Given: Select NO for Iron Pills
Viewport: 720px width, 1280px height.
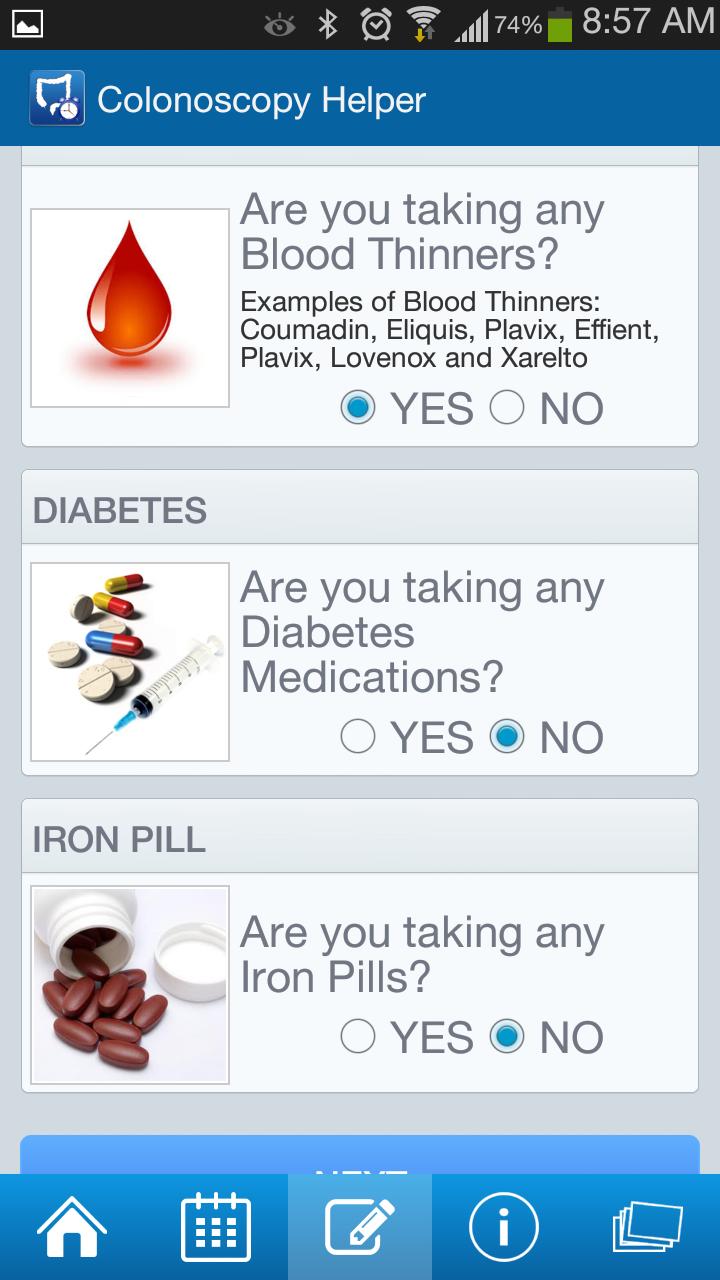Looking at the screenshot, I should click(x=507, y=1037).
